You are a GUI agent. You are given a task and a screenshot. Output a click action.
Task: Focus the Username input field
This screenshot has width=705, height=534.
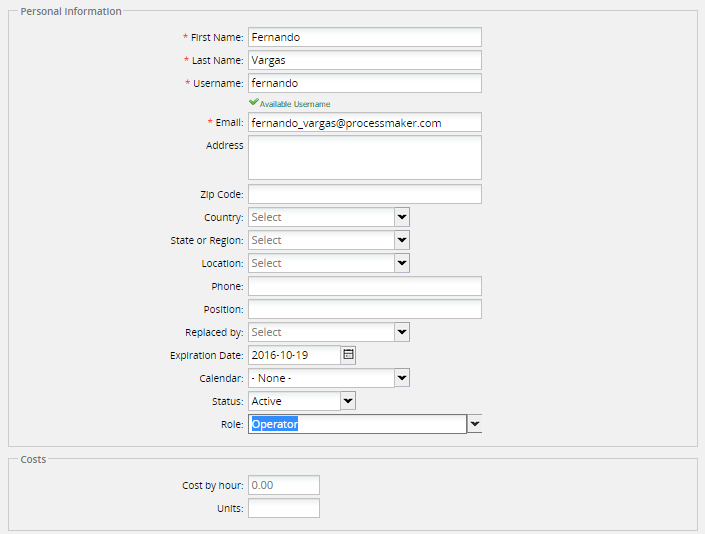point(364,83)
